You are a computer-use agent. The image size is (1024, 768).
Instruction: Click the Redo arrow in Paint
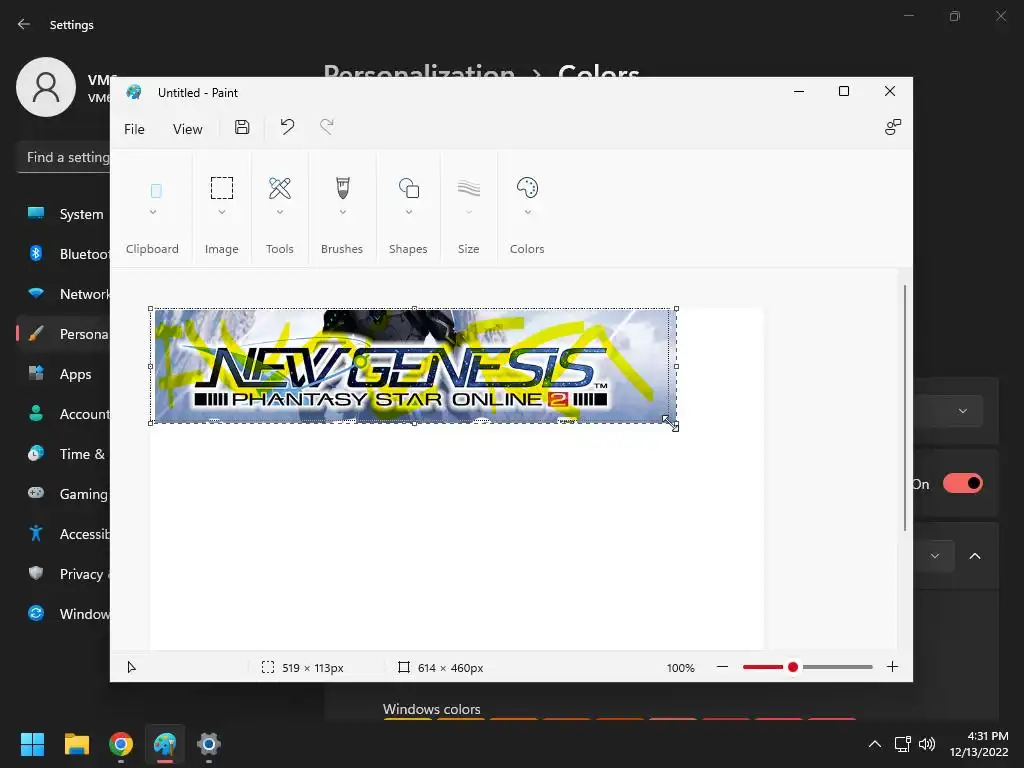(x=327, y=127)
